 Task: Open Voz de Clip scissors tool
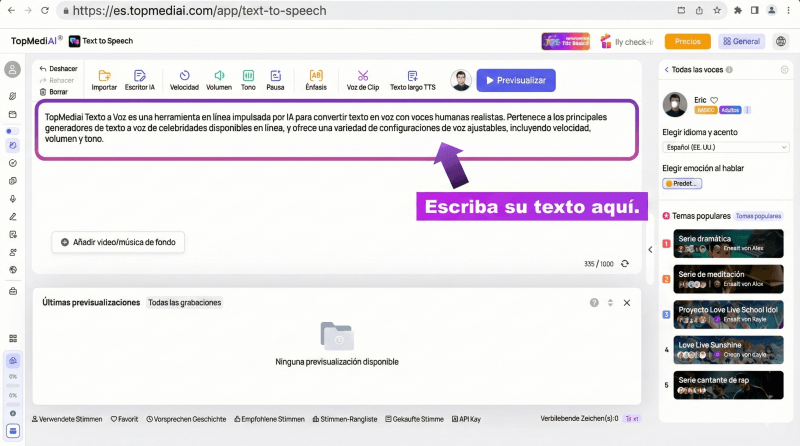point(363,80)
